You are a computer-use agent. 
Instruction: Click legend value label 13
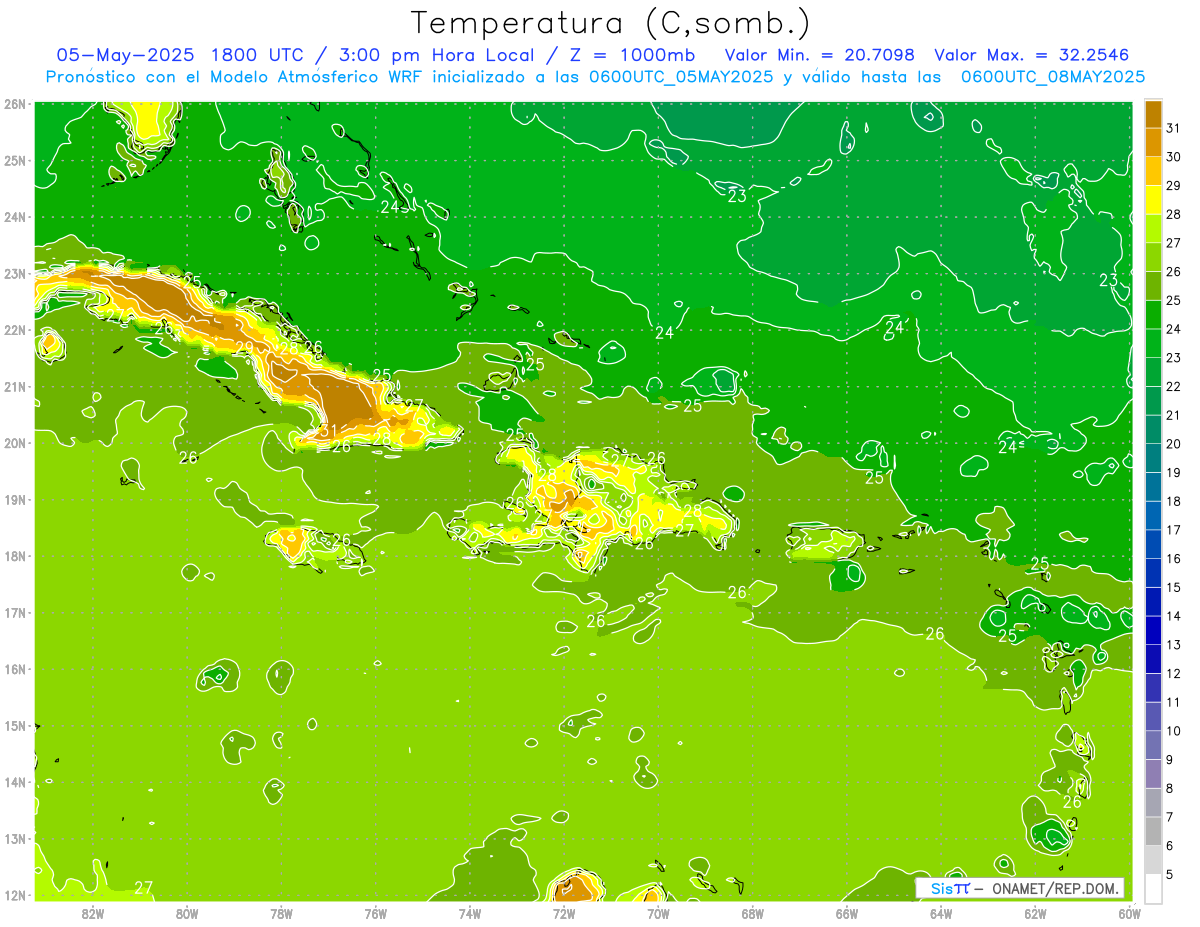coord(1174,645)
